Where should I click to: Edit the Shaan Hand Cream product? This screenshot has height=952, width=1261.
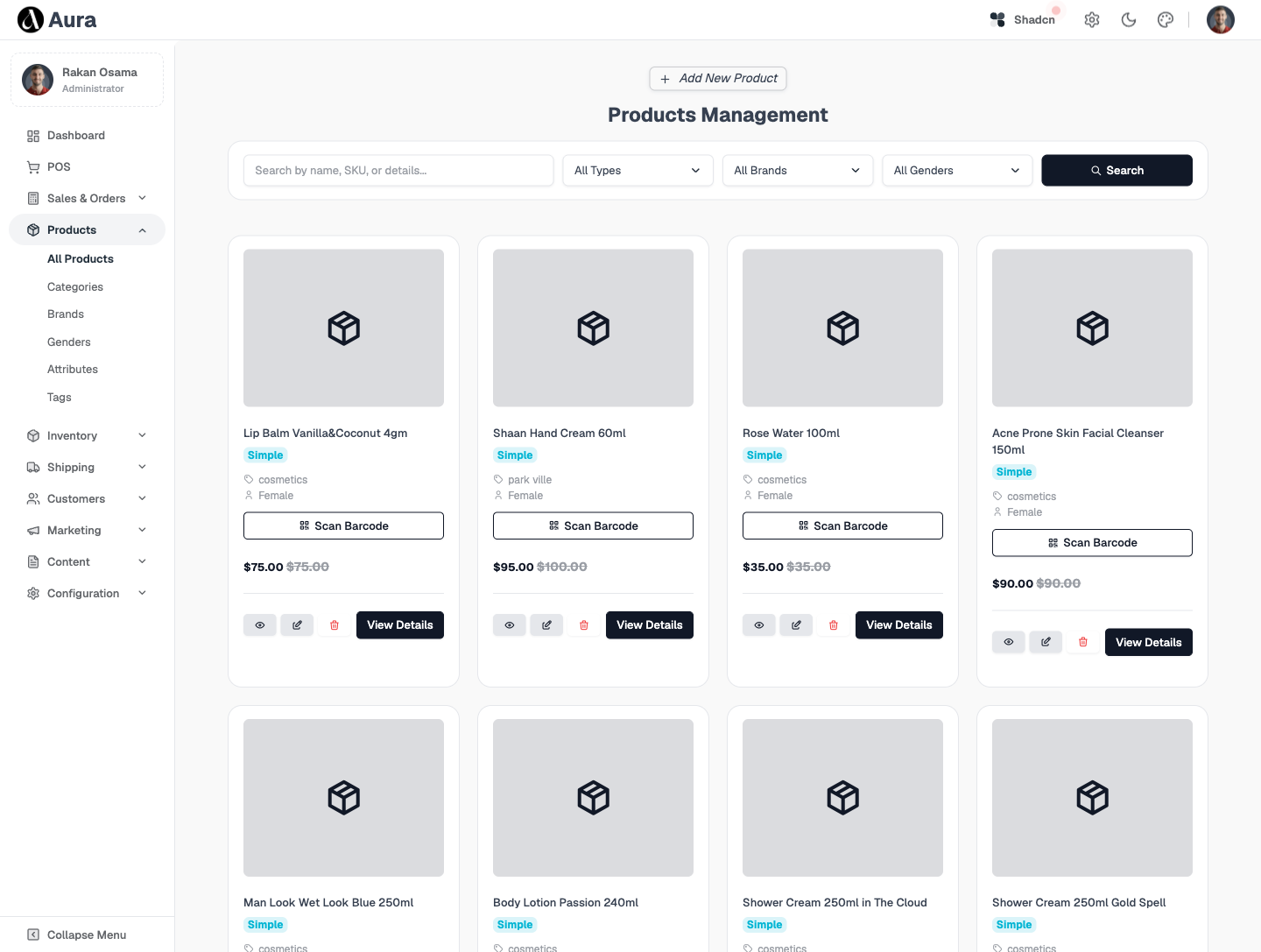pos(546,625)
